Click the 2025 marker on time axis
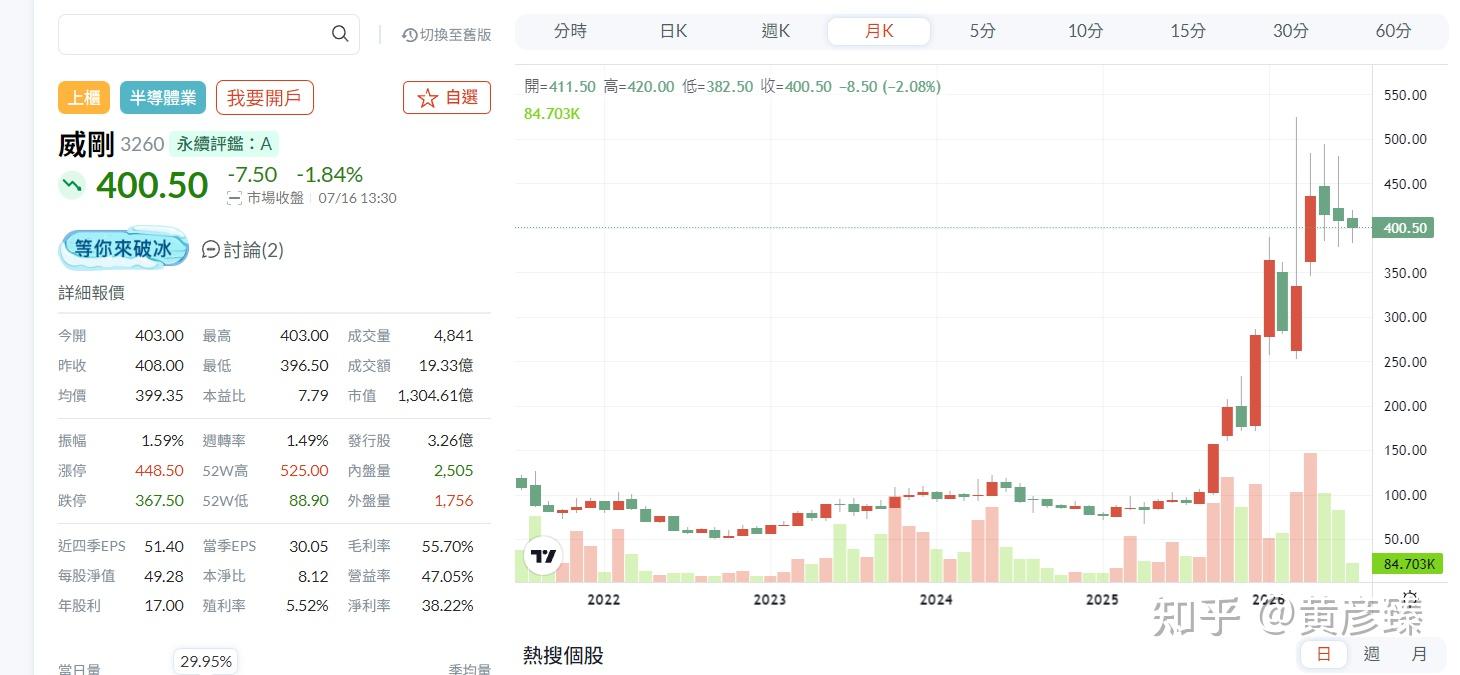 1102,600
